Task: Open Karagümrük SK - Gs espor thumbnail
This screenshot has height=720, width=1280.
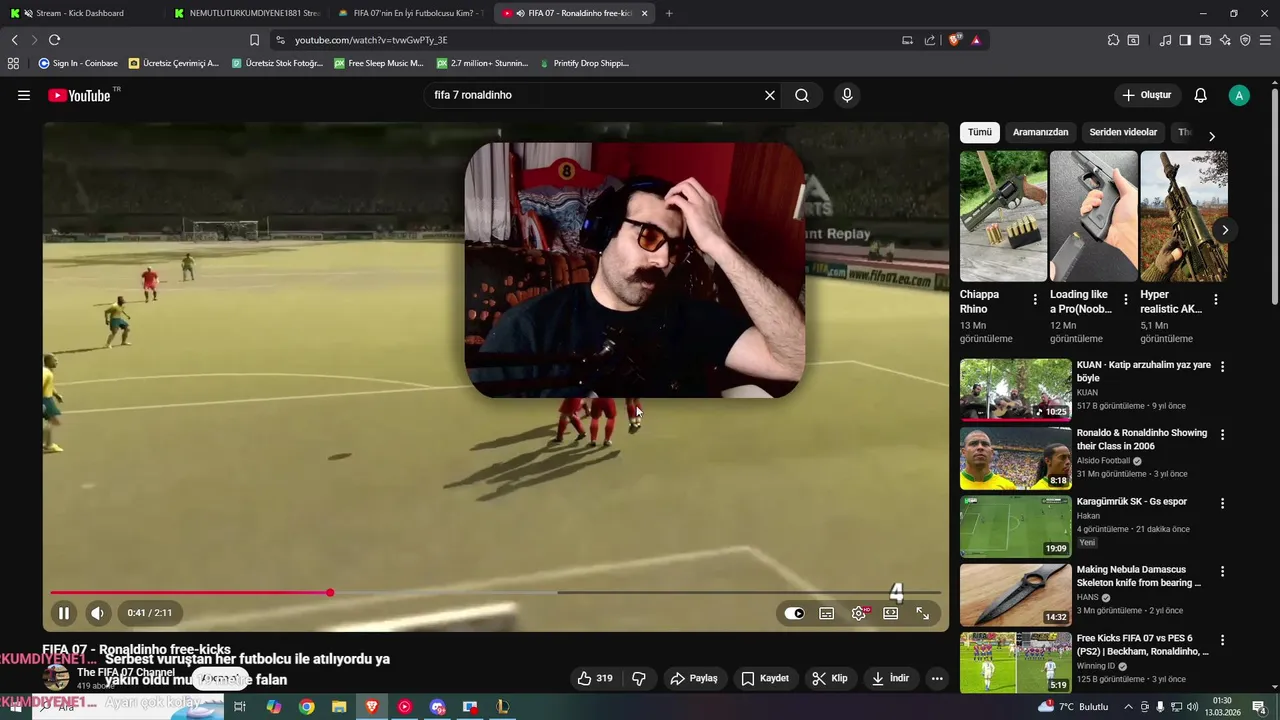Action: click(1015, 526)
